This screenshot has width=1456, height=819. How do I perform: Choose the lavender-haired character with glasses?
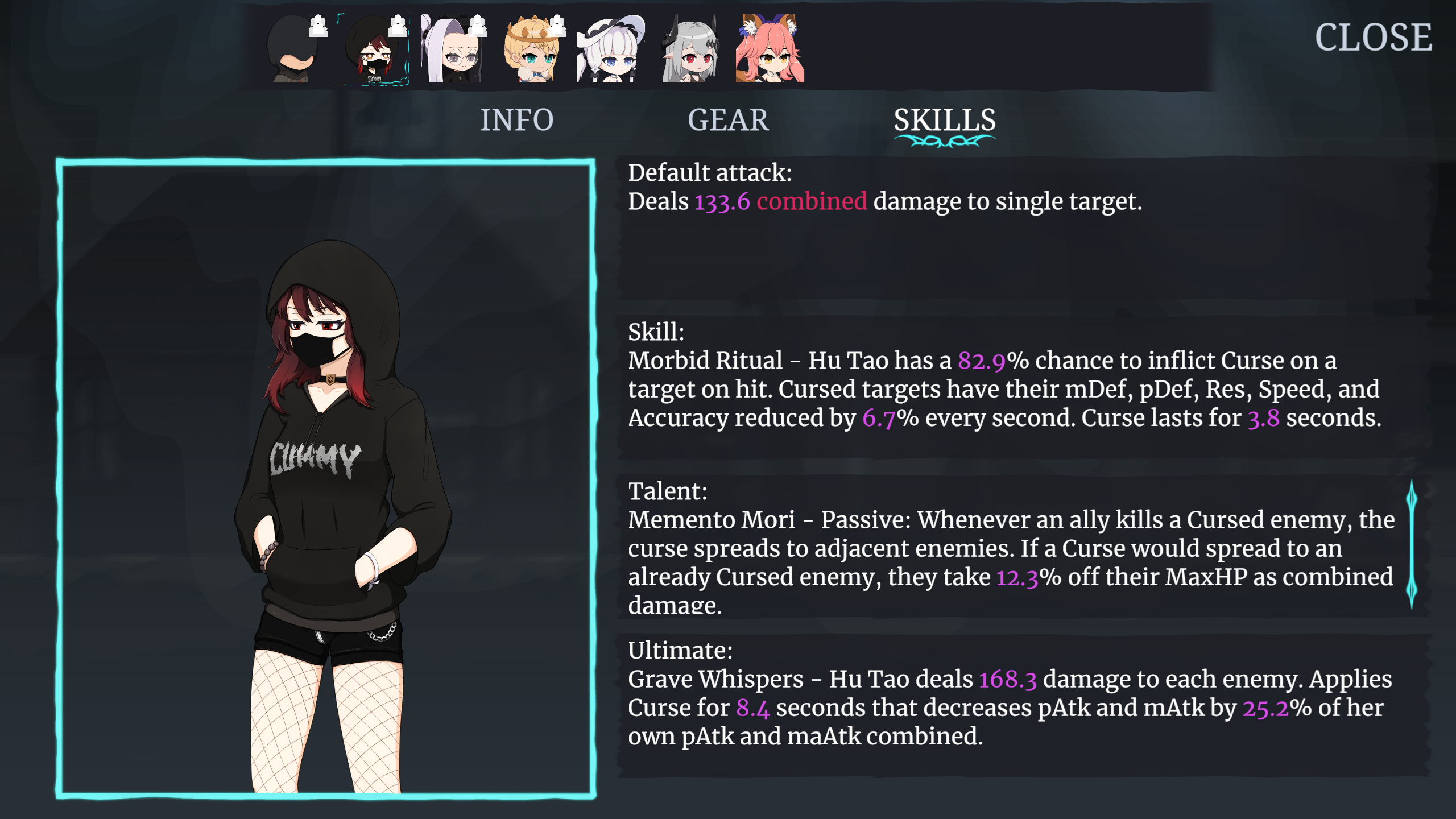point(452,49)
